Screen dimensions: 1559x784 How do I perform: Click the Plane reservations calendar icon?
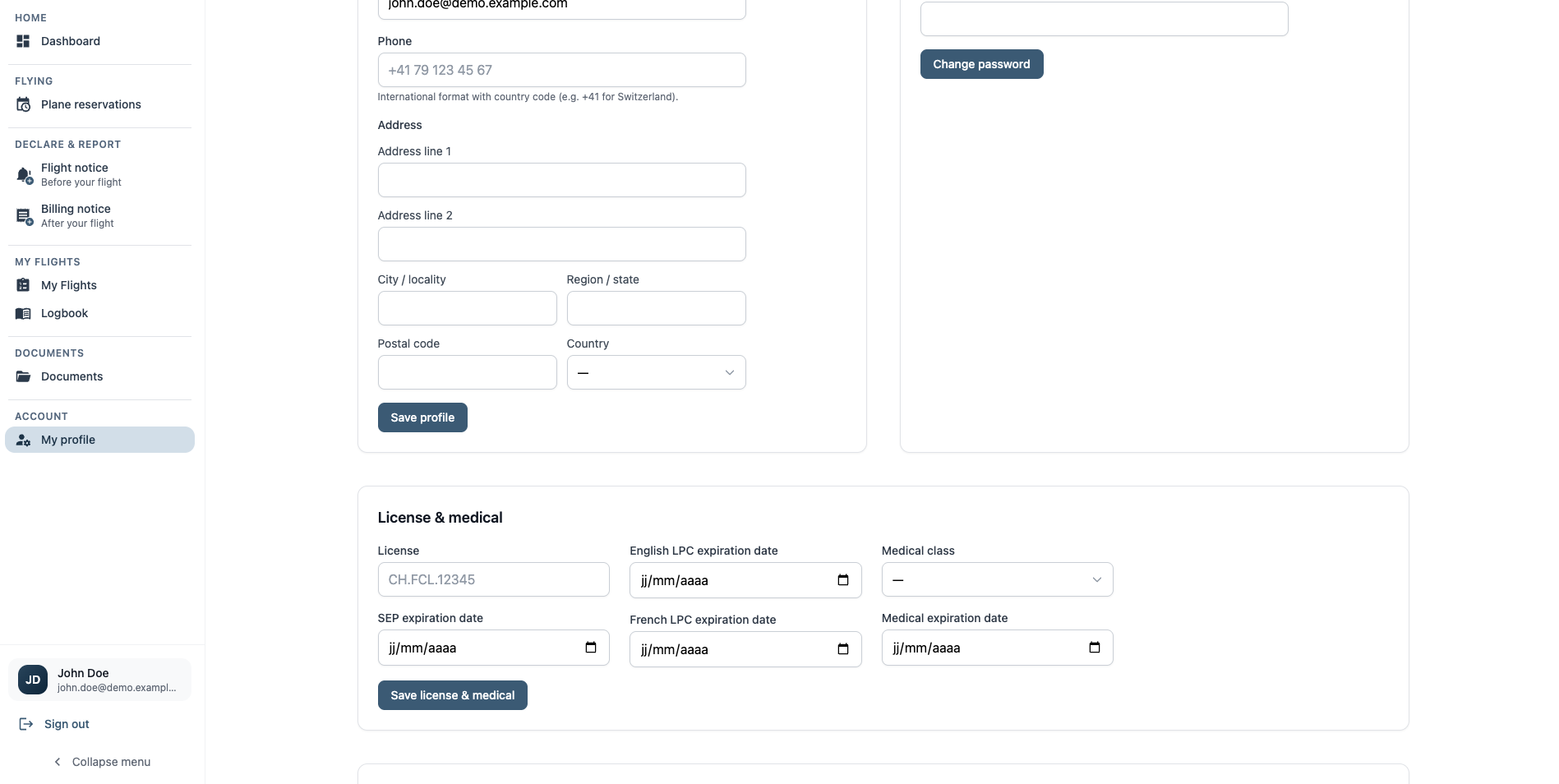click(23, 104)
